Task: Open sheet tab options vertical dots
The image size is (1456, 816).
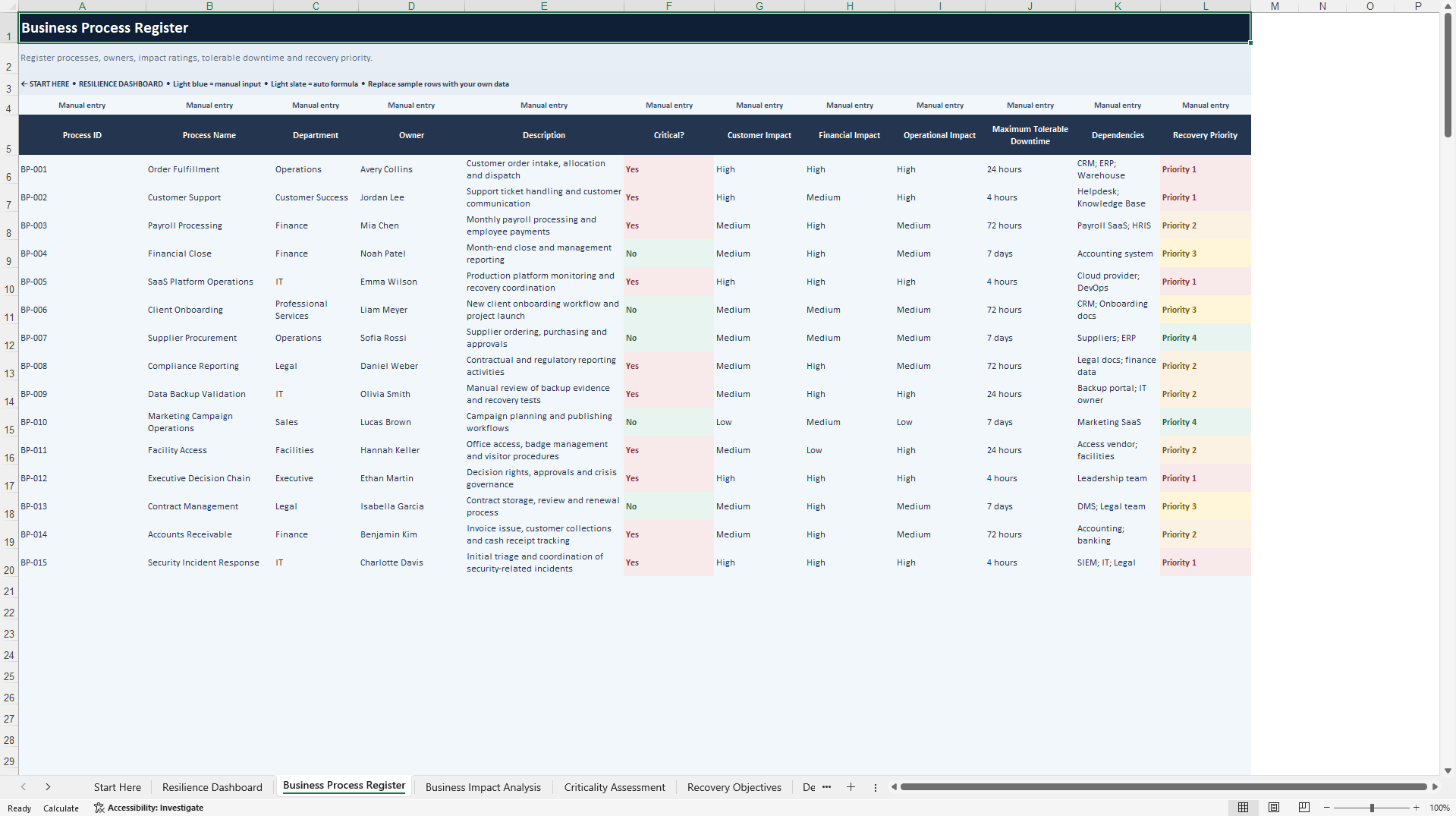Action: tap(875, 787)
